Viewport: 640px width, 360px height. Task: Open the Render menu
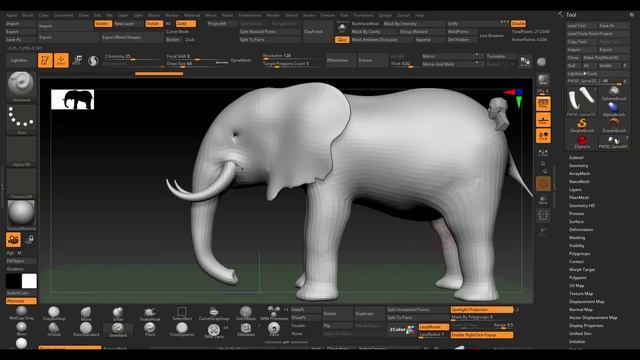coord(273,15)
